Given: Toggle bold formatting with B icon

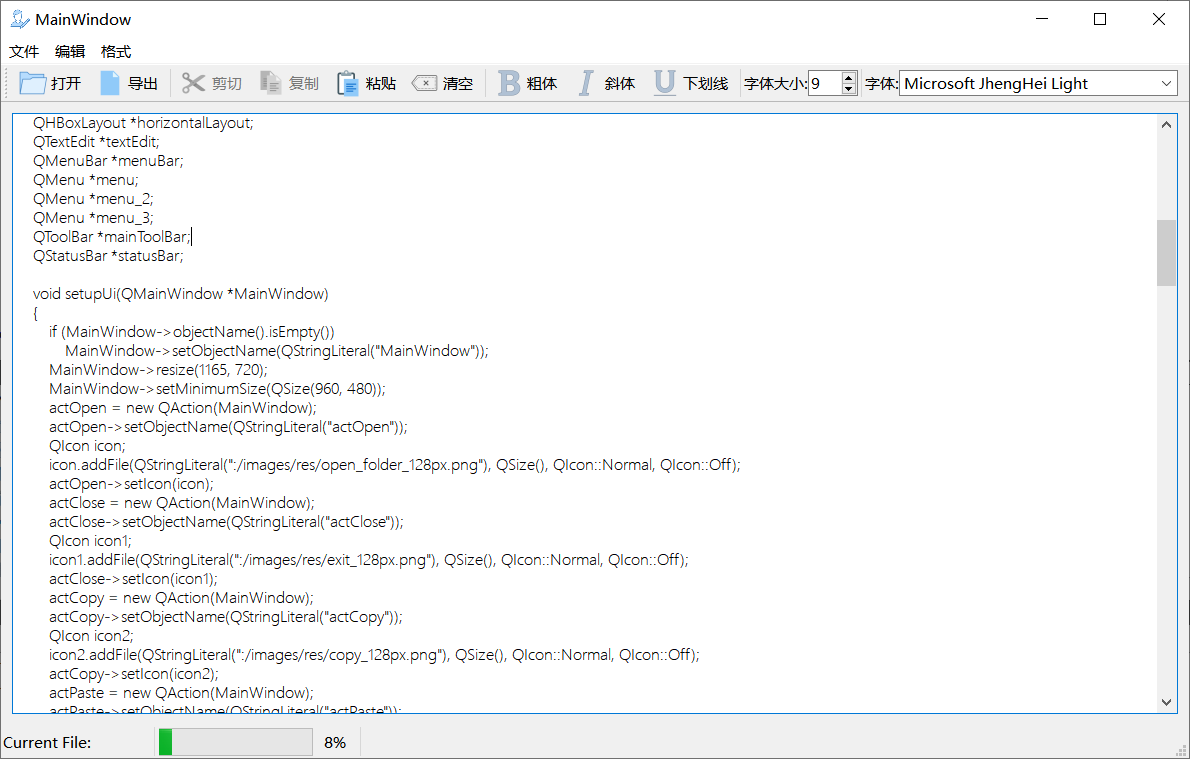Looking at the screenshot, I should (509, 84).
